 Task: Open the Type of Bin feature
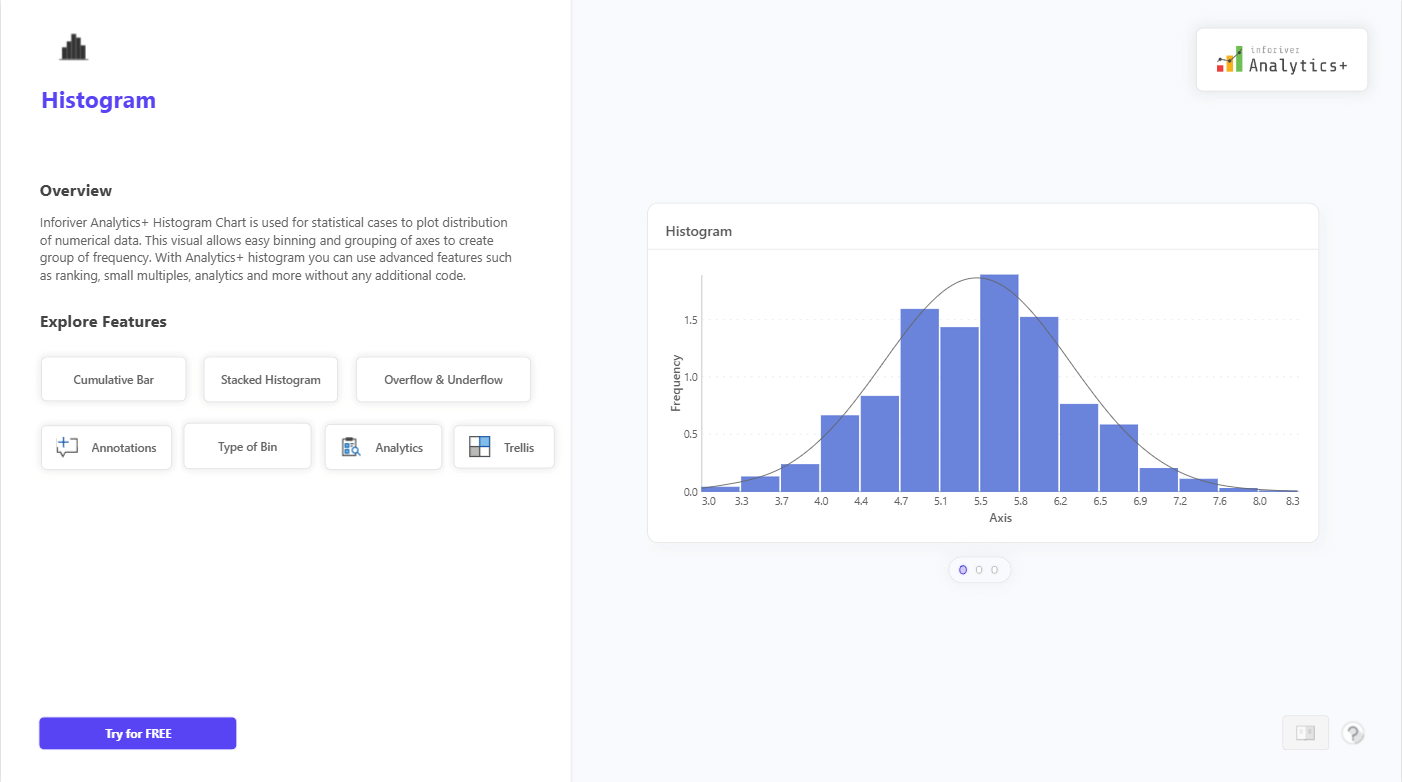click(x=247, y=447)
